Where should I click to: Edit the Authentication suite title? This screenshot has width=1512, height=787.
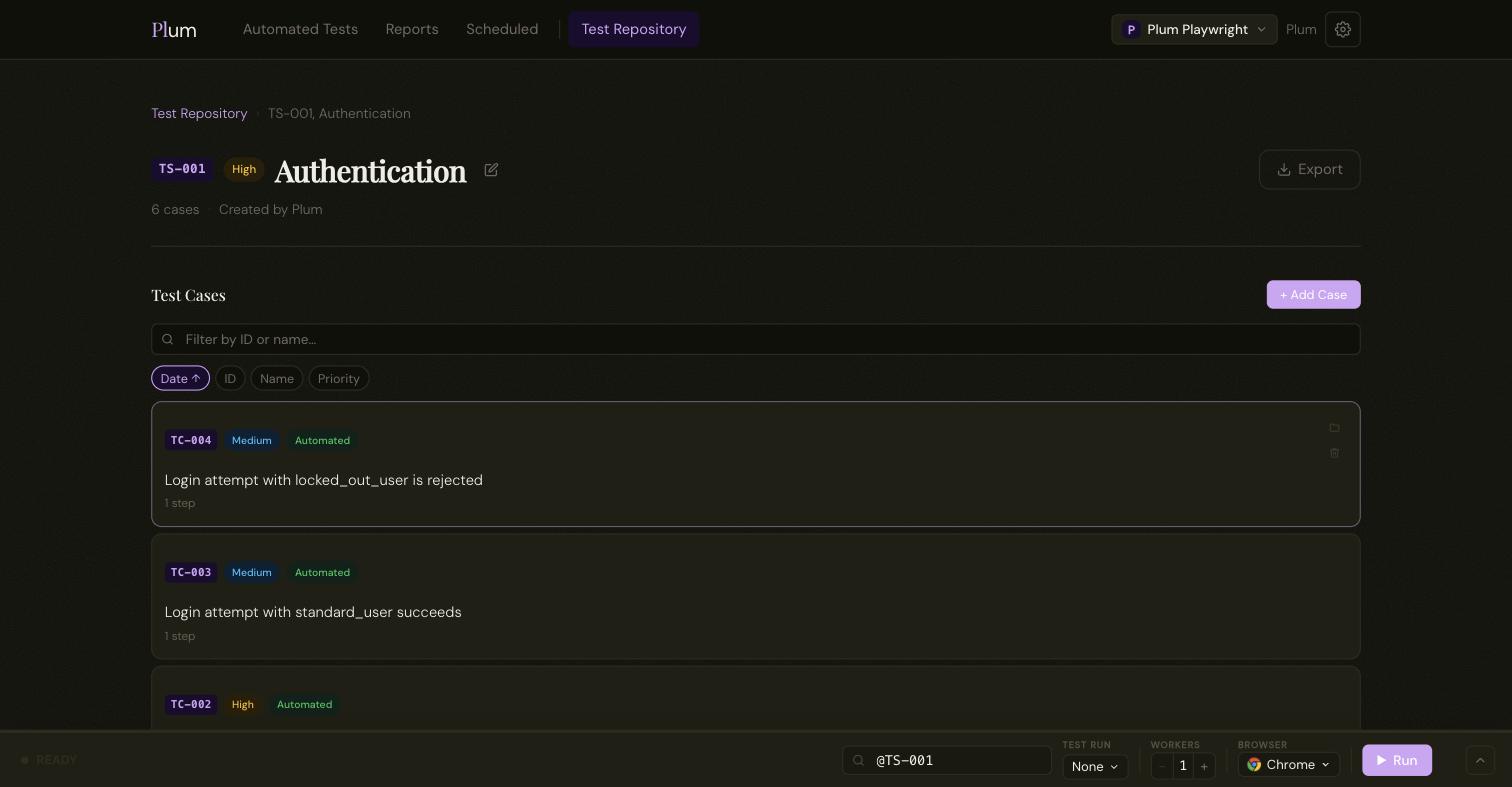(491, 170)
